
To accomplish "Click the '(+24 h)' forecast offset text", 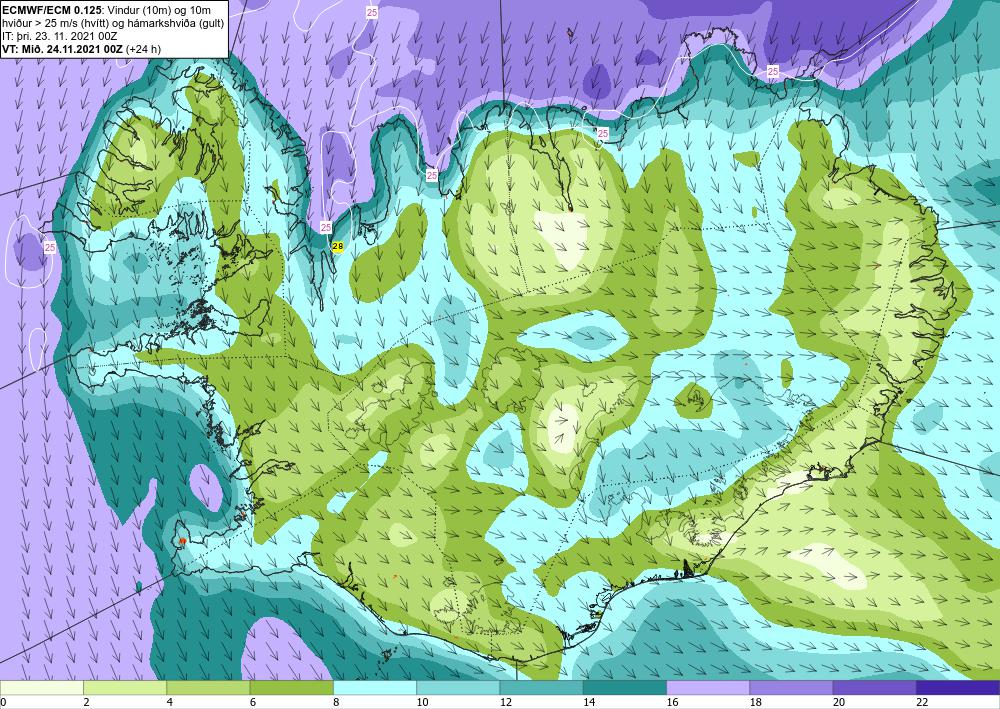I will click(143, 49).
